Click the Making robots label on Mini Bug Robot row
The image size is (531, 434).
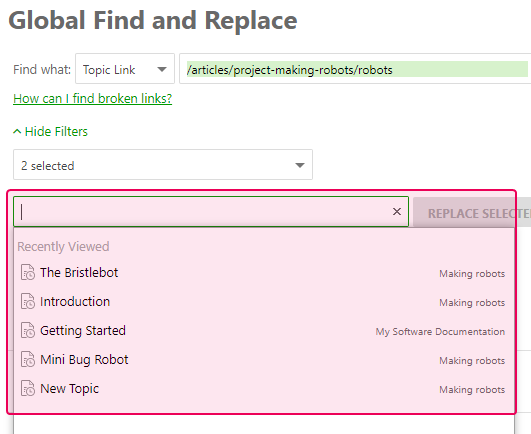point(472,361)
